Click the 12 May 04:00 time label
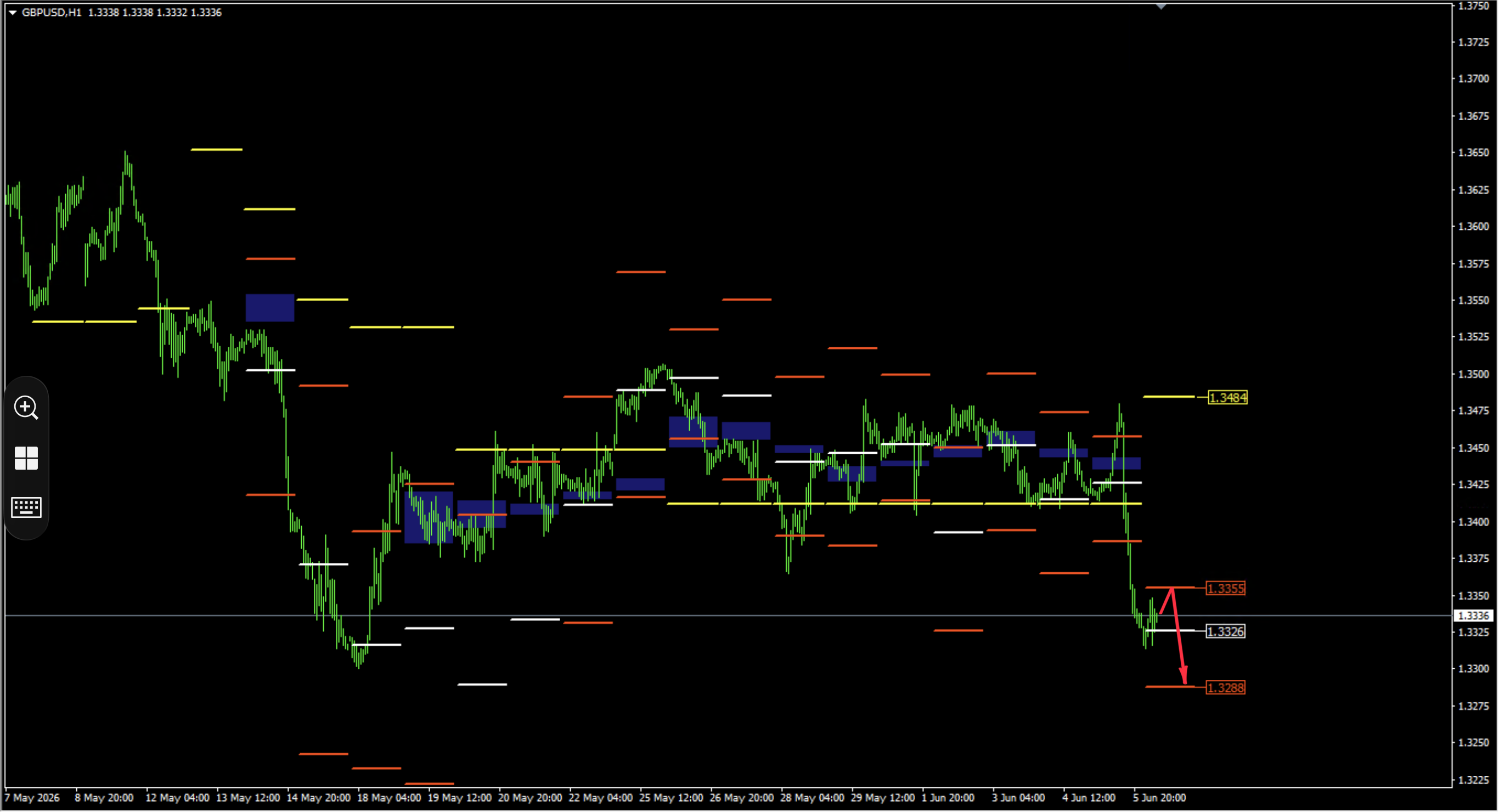The image size is (1499, 812). [x=177, y=798]
